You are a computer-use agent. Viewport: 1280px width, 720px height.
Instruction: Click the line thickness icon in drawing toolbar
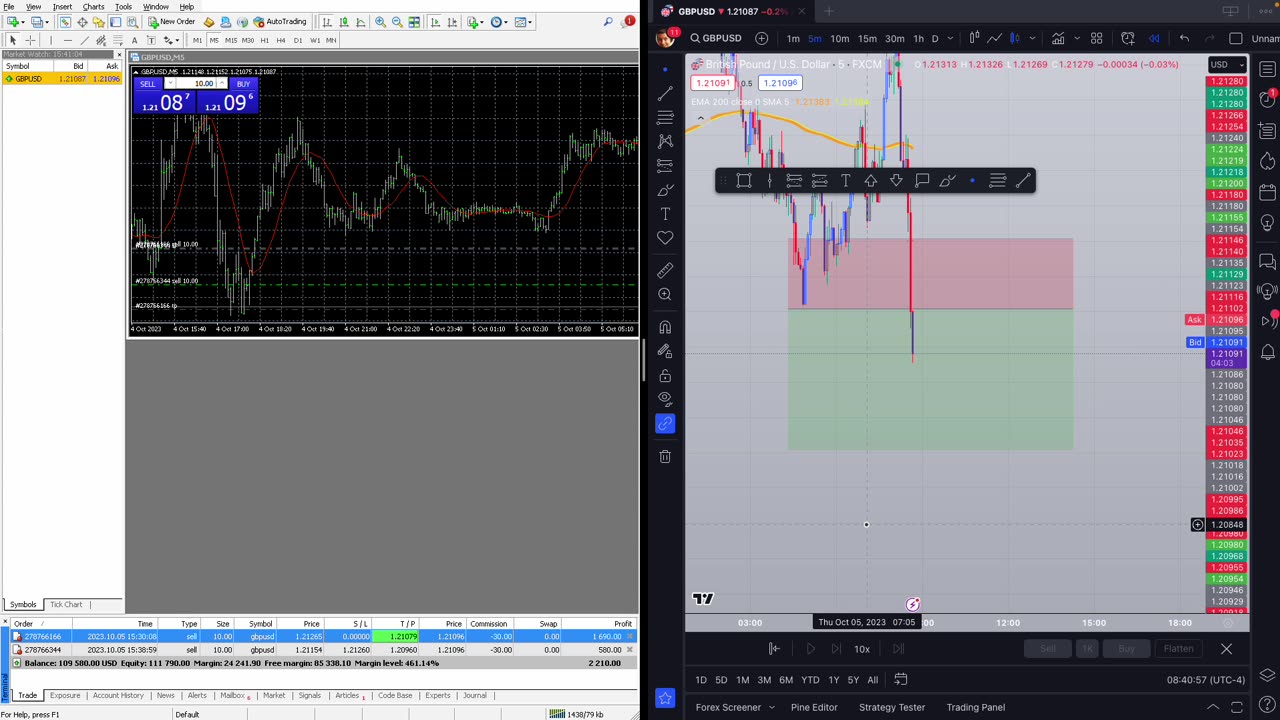click(x=997, y=181)
